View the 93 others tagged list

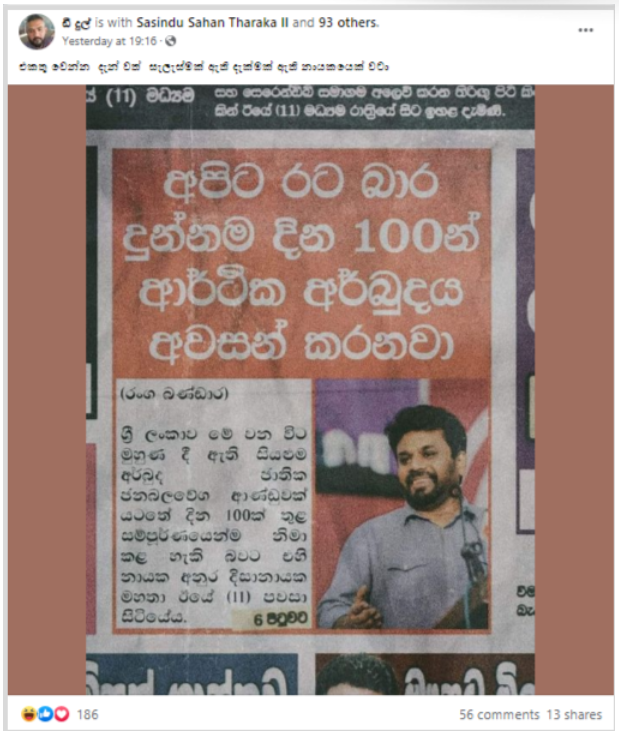pyautogui.click(x=348, y=22)
